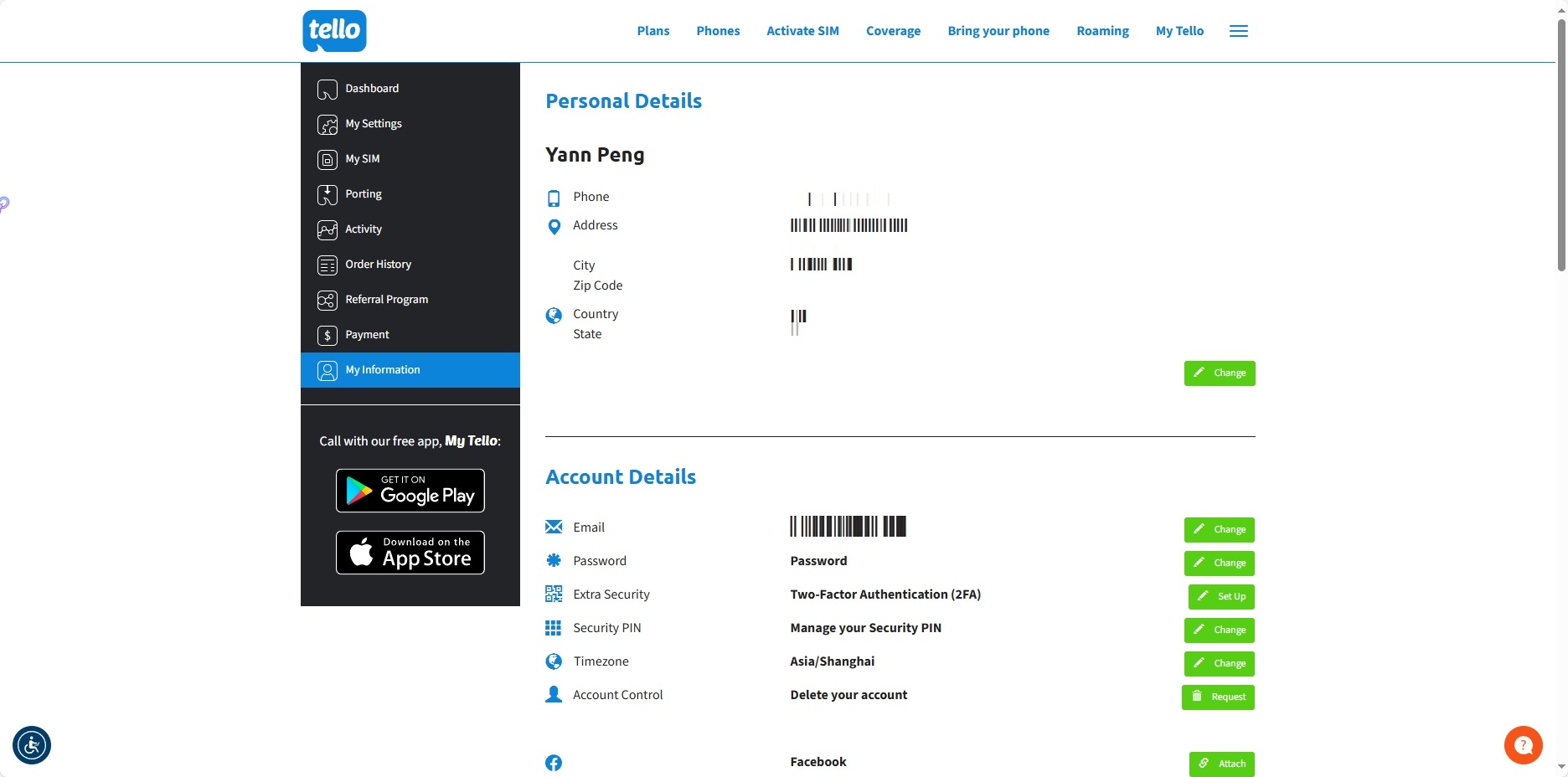The height and width of the screenshot is (777, 1568).
Task: Click the asterisk icon beside Password
Action: tap(554, 560)
